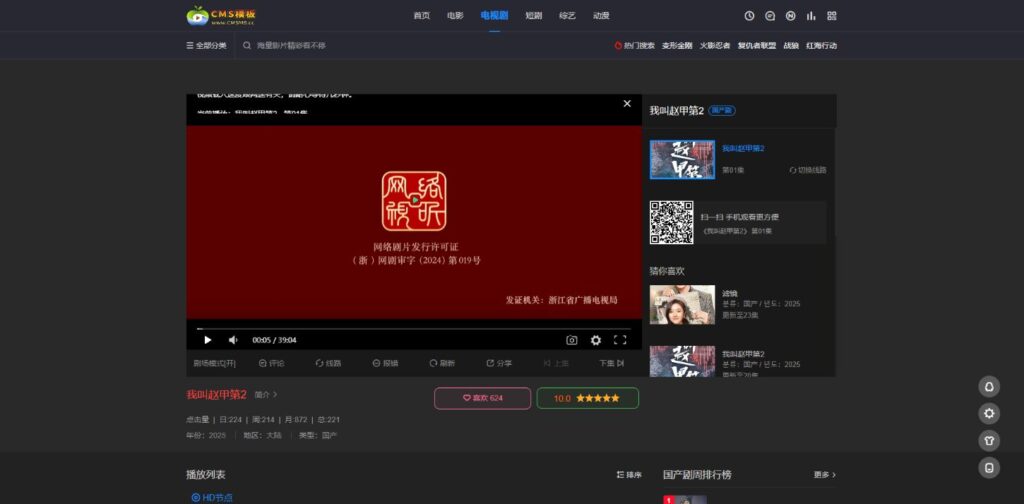Go to 电影 movies tab
The image size is (1024, 504).
coord(455,16)
